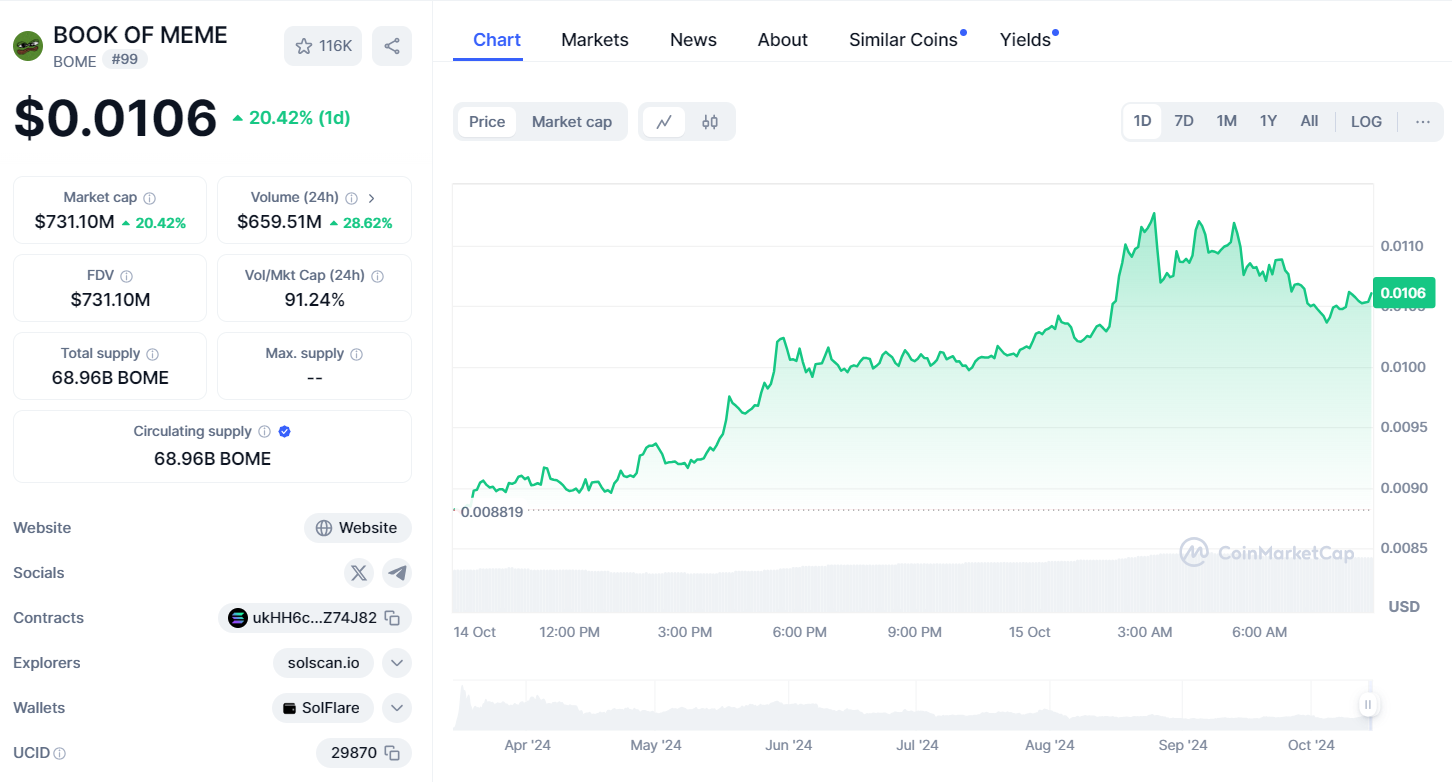This screenshot has height=782, width=1452.
Task: Copy the contract address ukHH6c...Z74J82
Action: coord(393,618)
